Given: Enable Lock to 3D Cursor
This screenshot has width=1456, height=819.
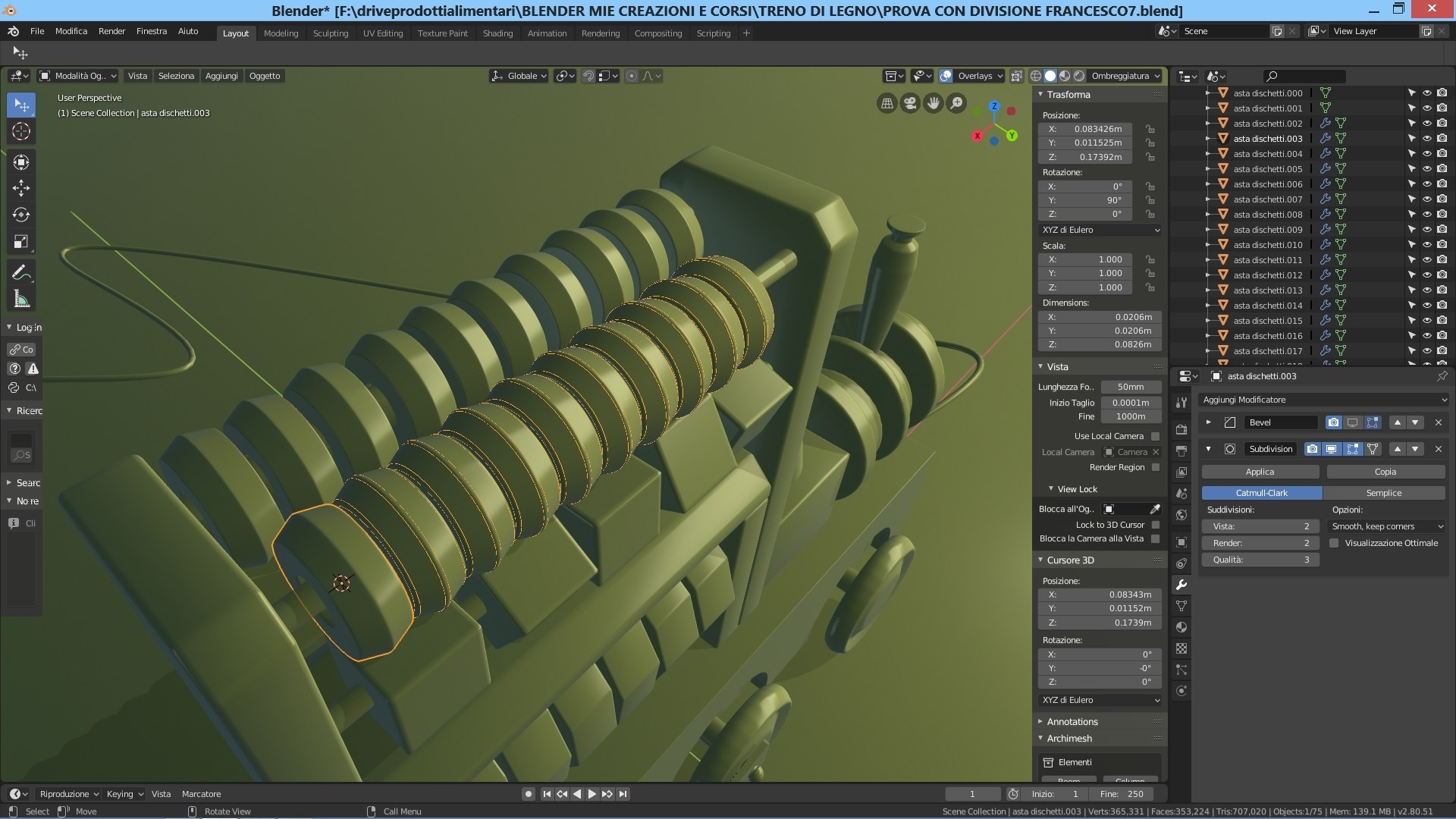Looking at the screenshot, I should tap(1156, 525).
